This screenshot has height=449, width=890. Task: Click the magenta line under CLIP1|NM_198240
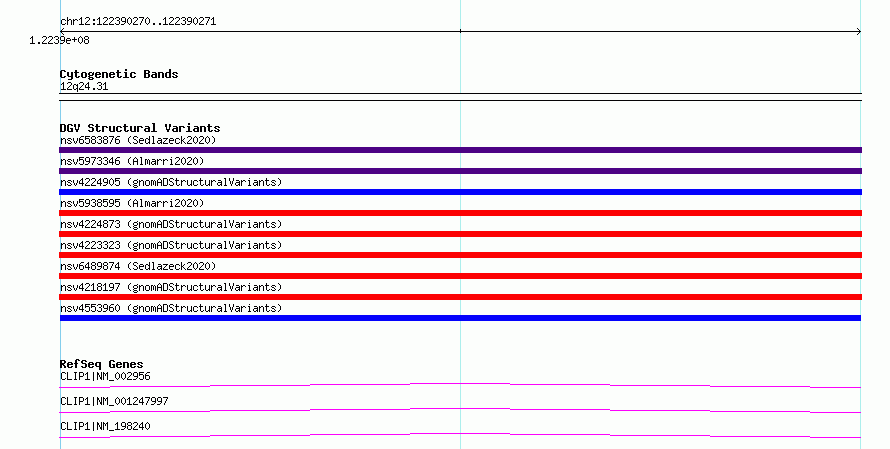click(x=460, y=435)
